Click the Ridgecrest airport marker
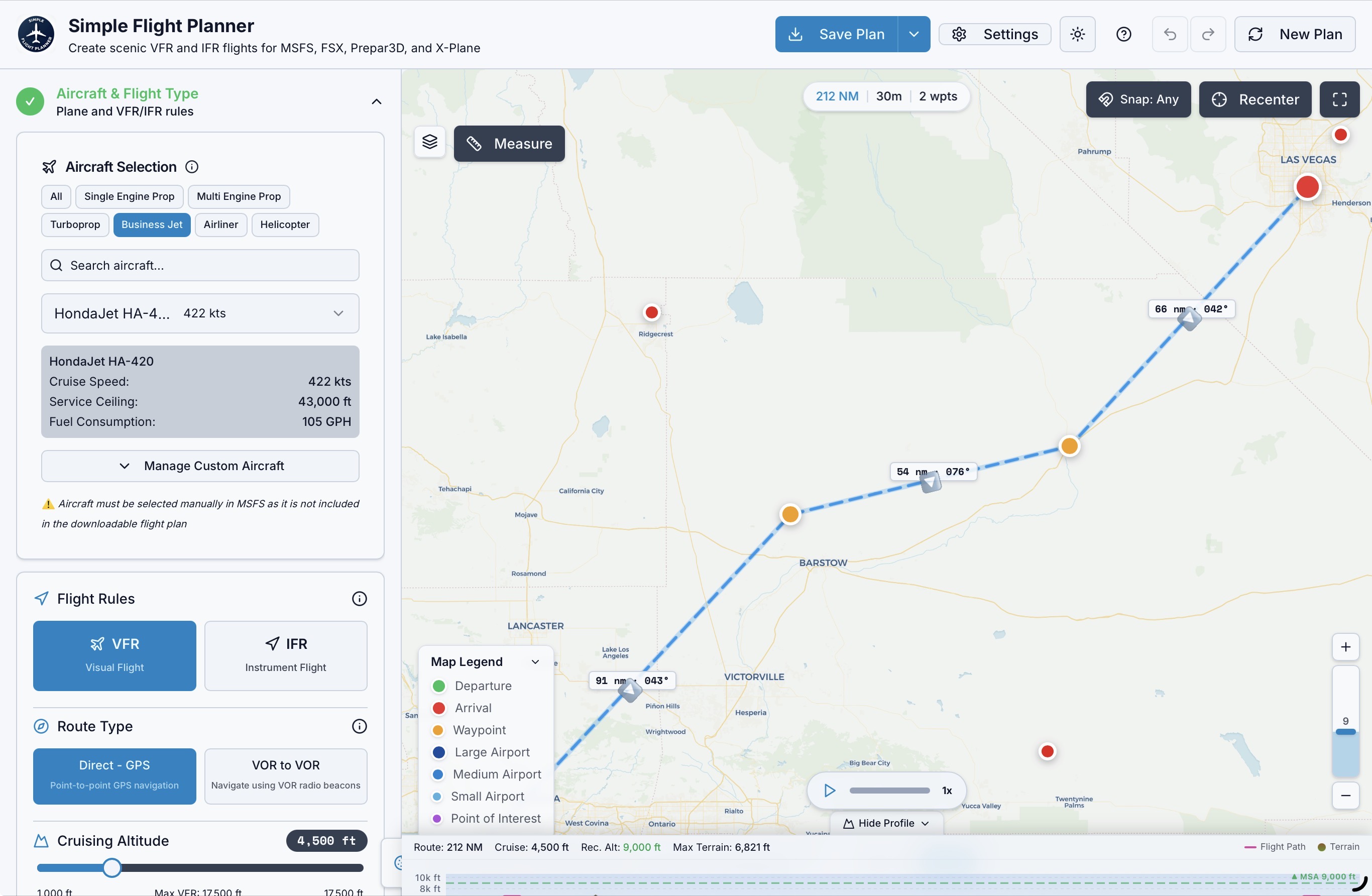 651,312
